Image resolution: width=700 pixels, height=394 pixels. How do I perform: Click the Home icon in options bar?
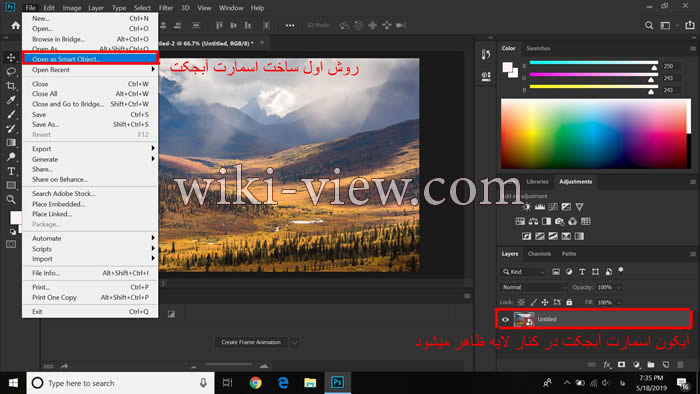pyautogui.click(x=16, y=25)
